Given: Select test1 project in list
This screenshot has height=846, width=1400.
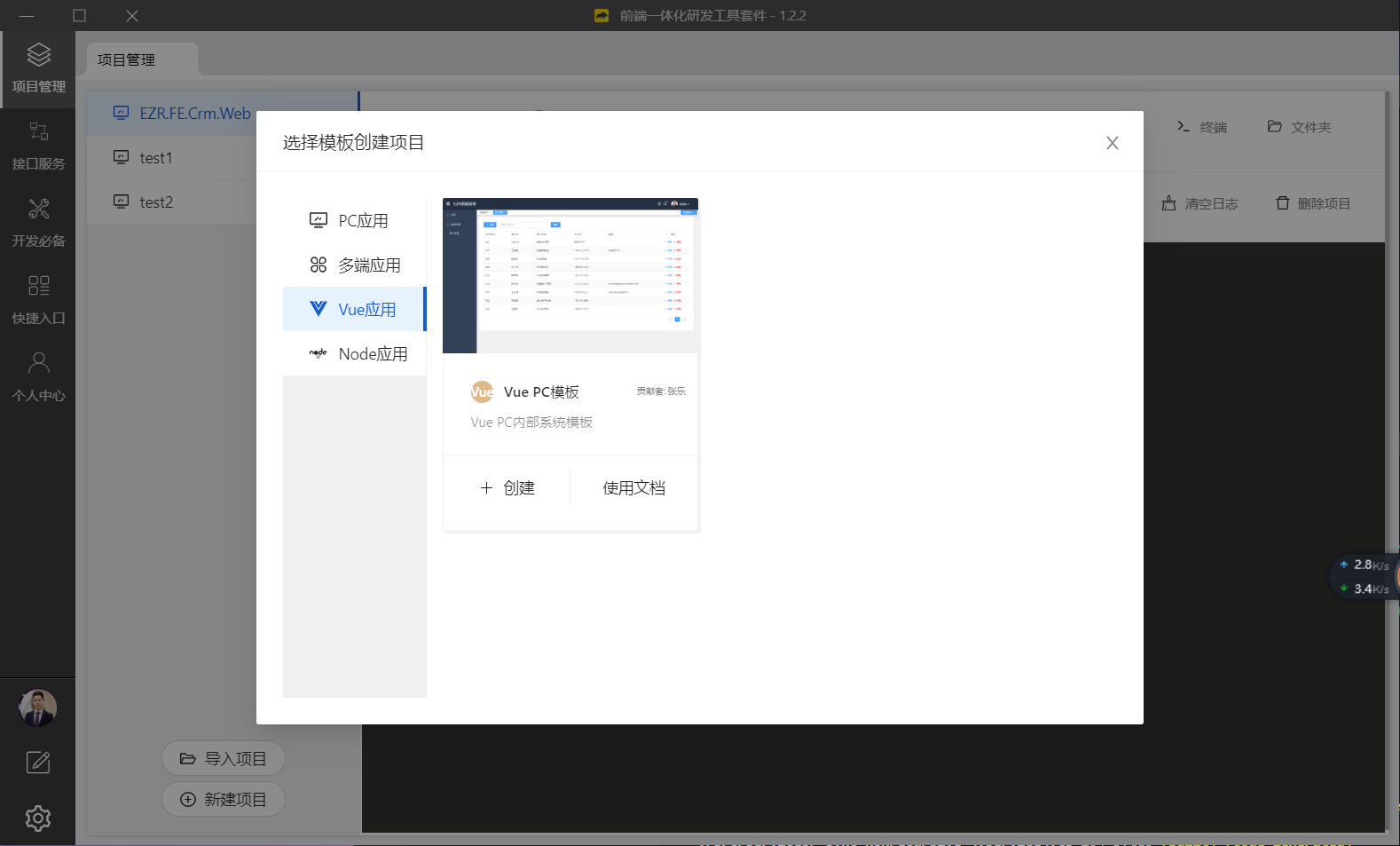Looking at the screenshot, I should click(156, 158).
